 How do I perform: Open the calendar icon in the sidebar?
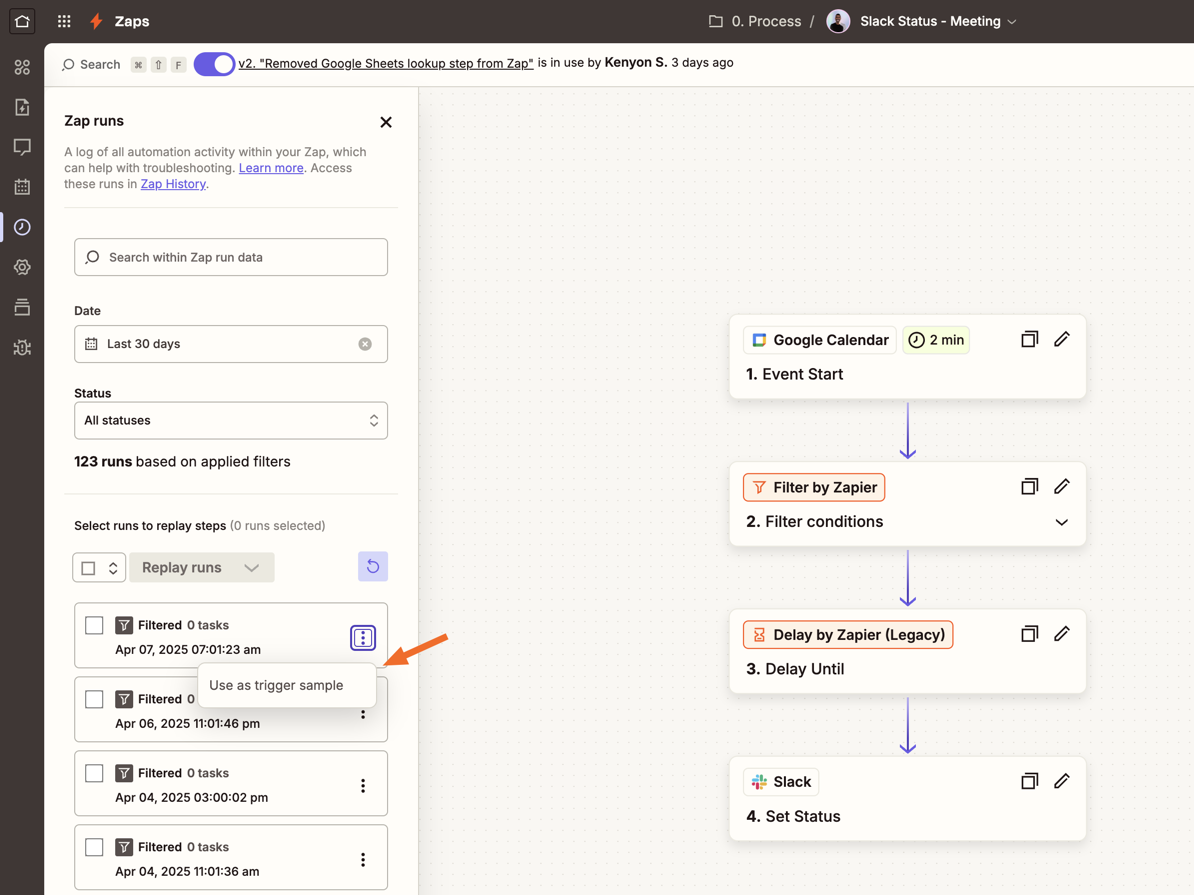(22, 187)
